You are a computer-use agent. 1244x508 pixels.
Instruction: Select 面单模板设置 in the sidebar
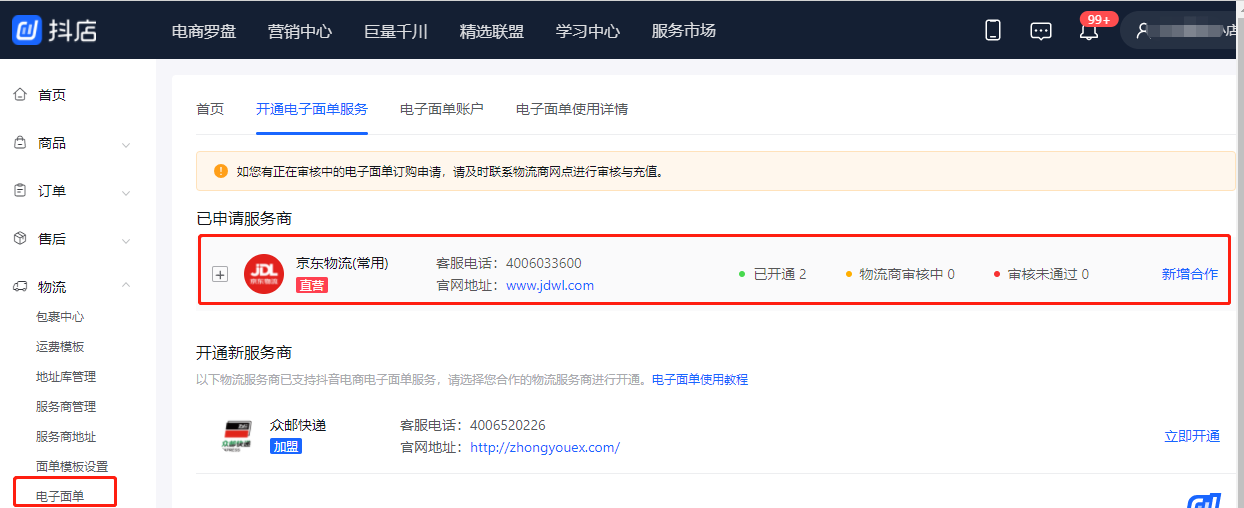point(72,467)
